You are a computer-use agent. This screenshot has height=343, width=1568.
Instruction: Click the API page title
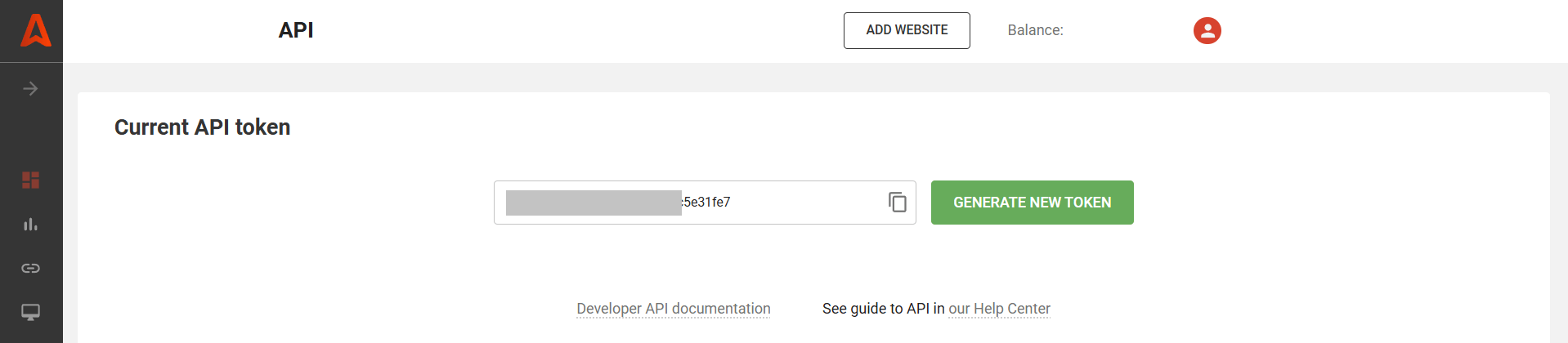[295, 30]
